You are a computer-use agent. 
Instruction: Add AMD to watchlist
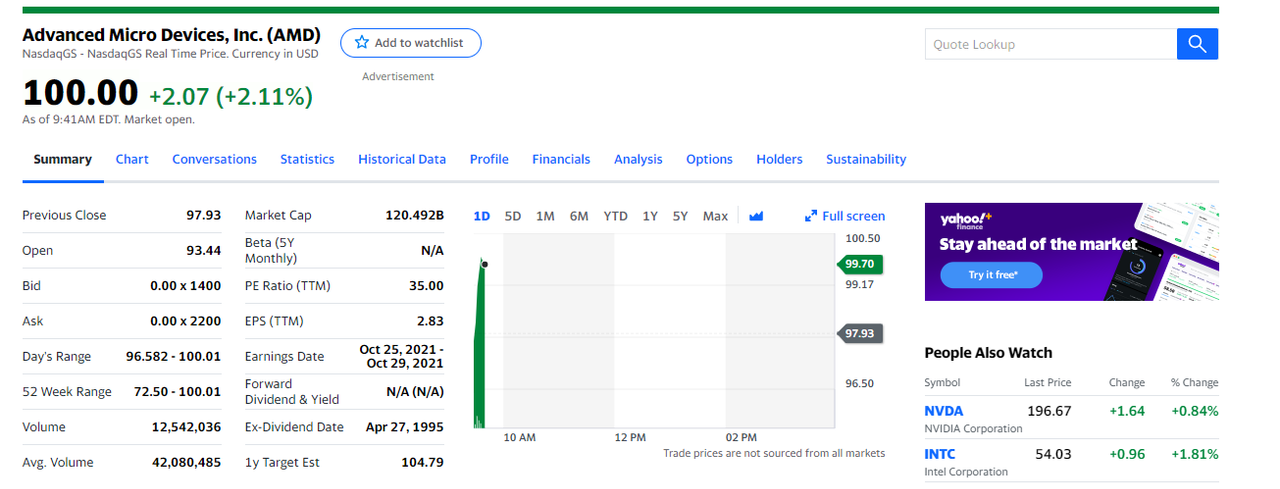point(410,43)
